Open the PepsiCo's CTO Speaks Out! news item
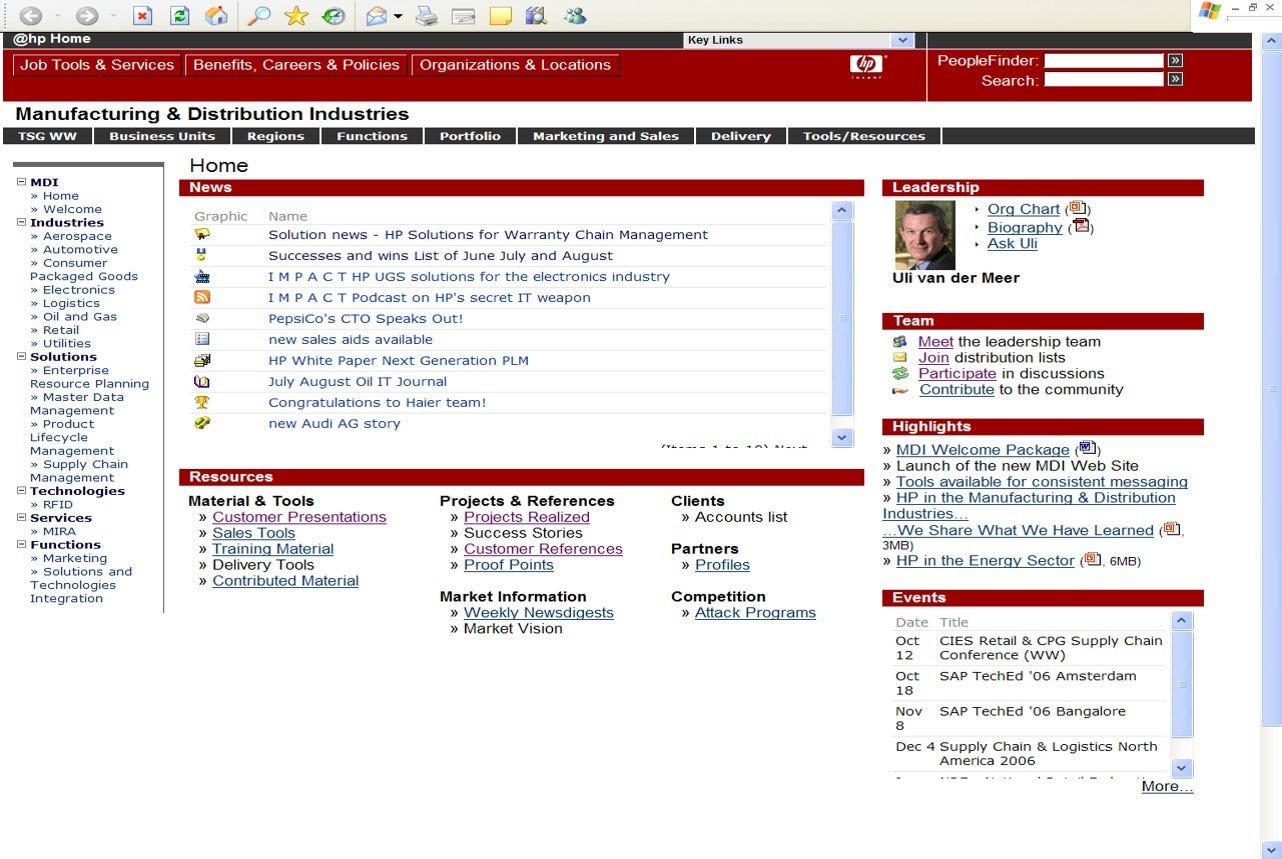 pyautogui.click(x=366, y=319)
